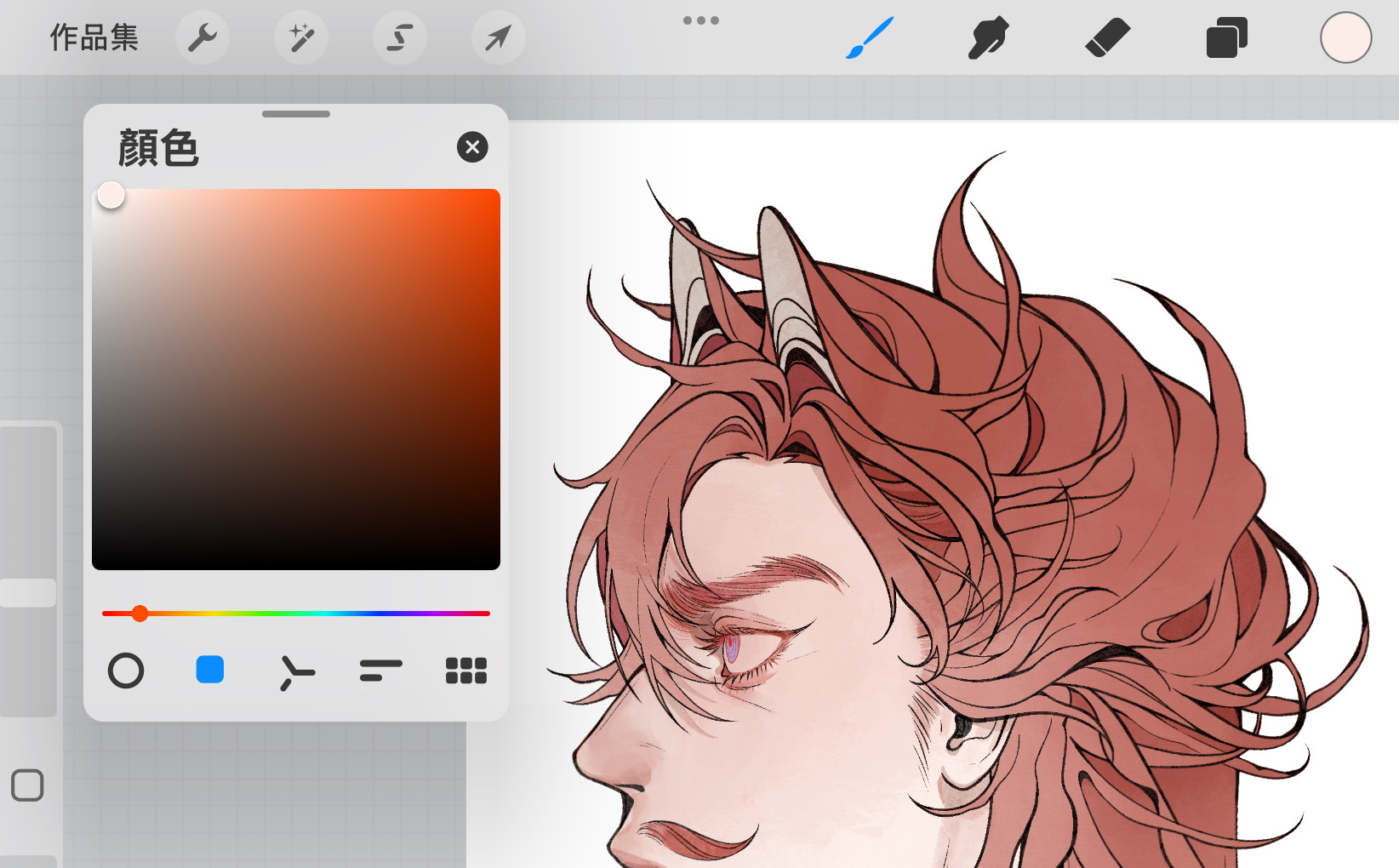Select the Transform arrow tool
This screenshot has width=1399, height=868.
[x=499, y=37]
